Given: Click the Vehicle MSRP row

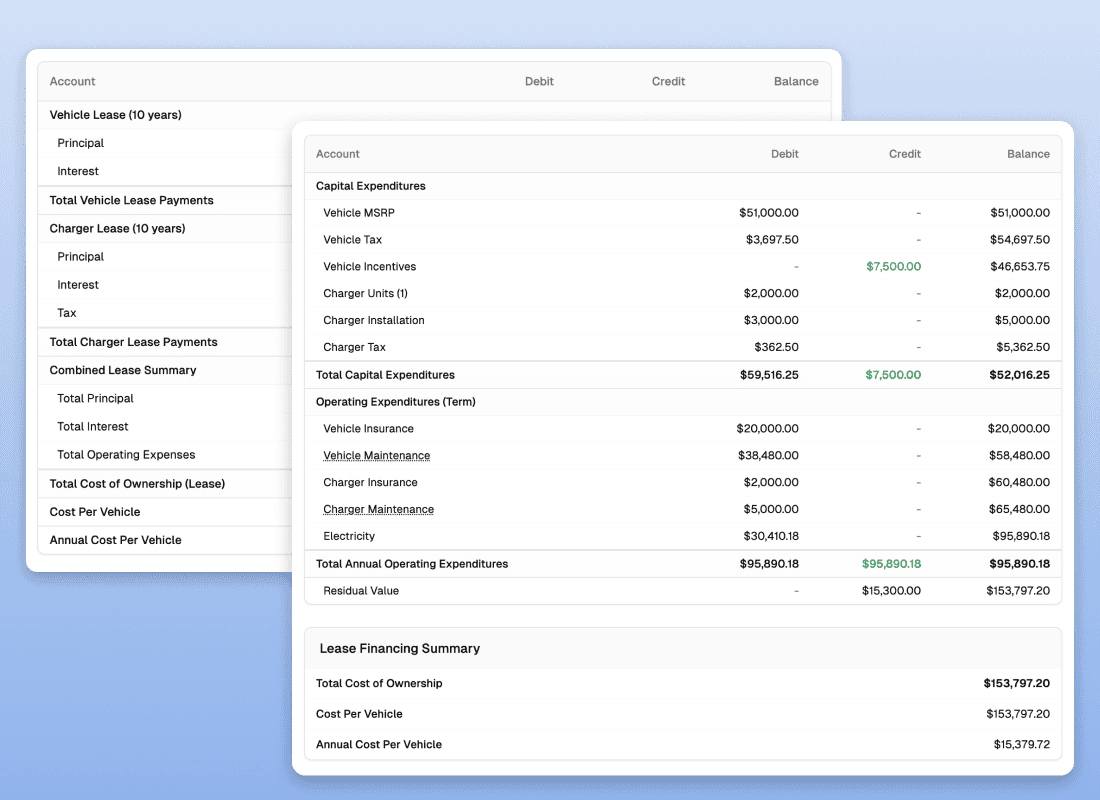Looking at the screenshot, I should (359, 212).
